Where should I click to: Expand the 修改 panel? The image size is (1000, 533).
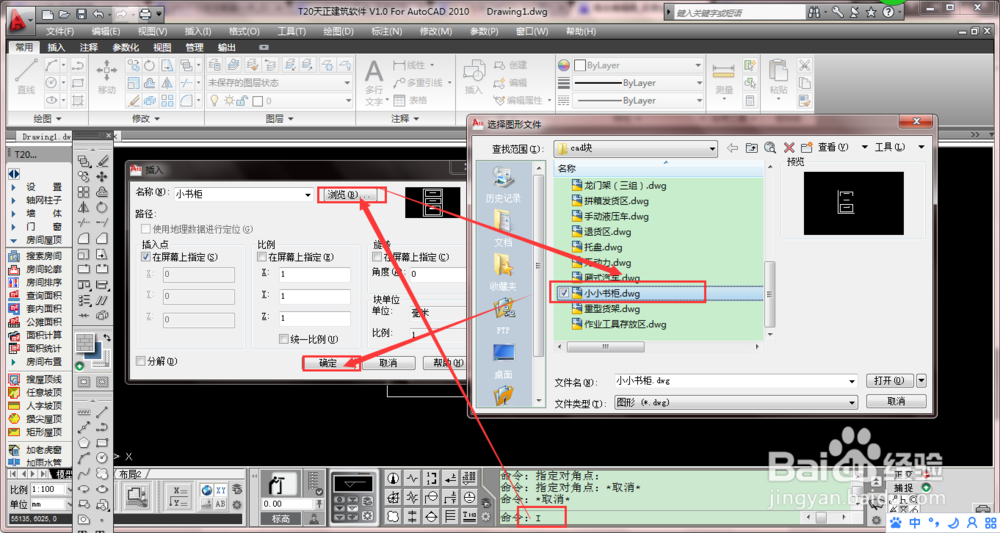click(x=147, y=119)
